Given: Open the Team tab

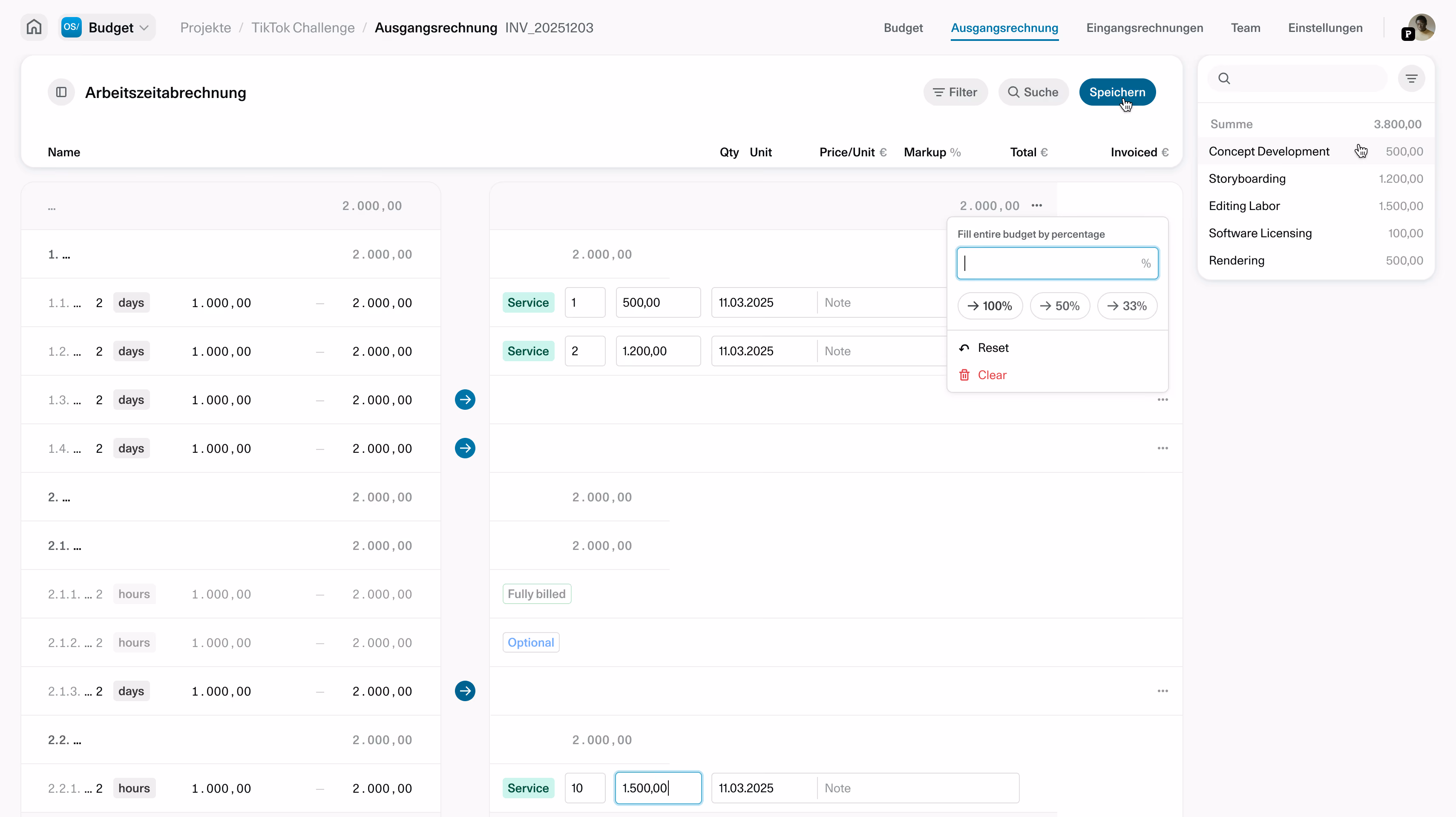Looking at the screenshot, I should pos(1245,28).
